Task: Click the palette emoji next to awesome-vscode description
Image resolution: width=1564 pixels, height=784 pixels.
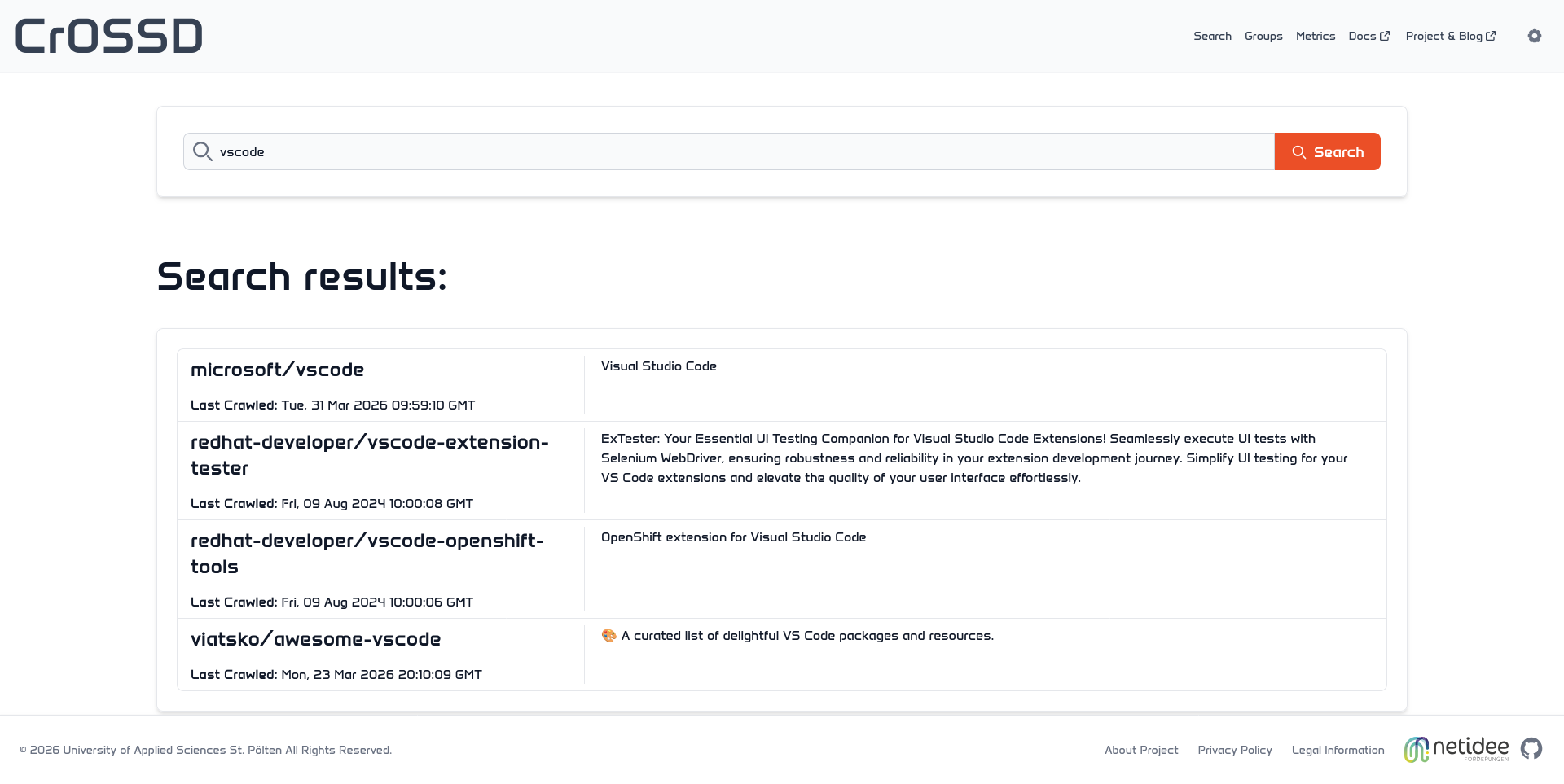Action: (x=608, y=635)
